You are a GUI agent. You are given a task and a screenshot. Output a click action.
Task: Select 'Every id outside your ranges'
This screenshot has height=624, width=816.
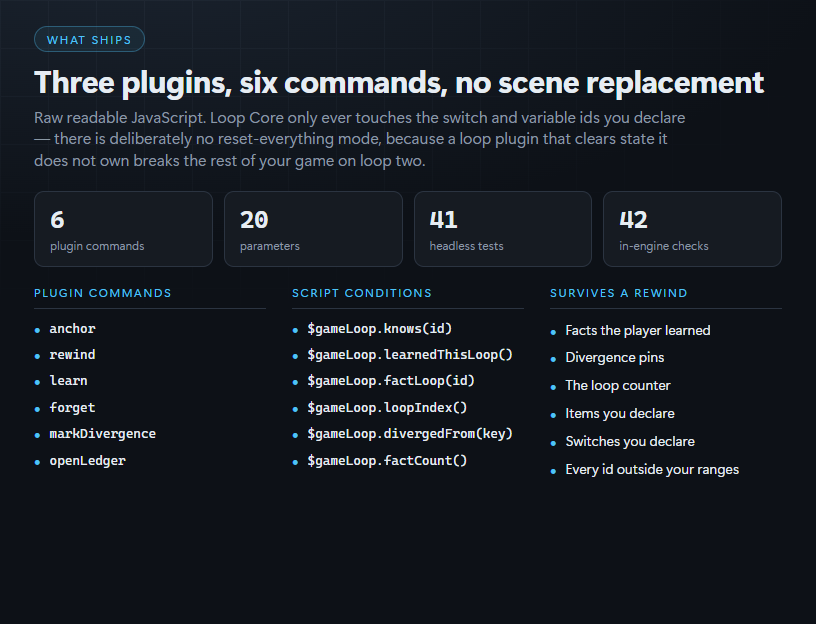tap(652, 469)
